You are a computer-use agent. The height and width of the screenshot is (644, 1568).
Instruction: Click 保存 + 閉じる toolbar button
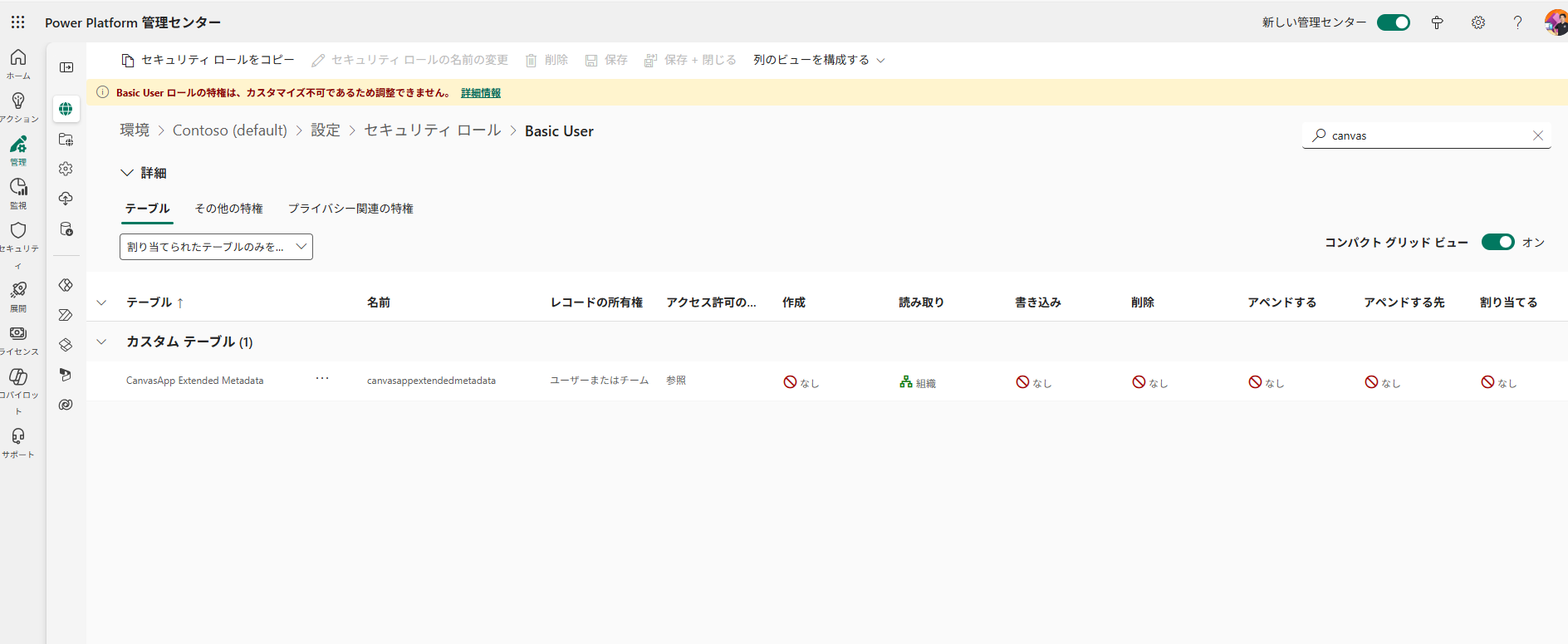690,60
